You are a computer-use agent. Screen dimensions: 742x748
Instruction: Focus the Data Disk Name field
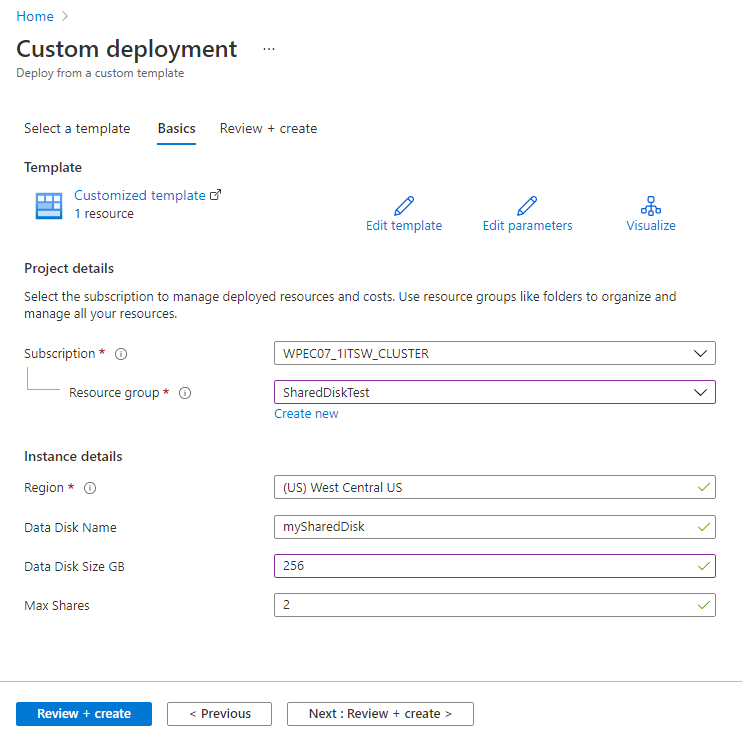[x=495, y=527]
